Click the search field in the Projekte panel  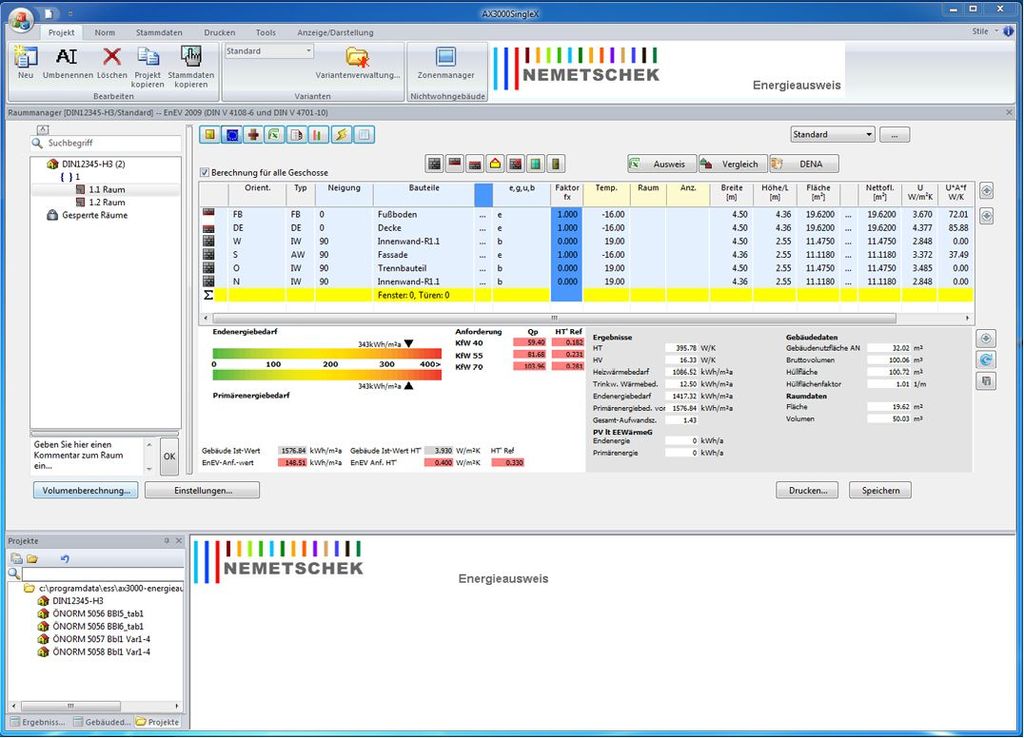[x=103, y=574]
